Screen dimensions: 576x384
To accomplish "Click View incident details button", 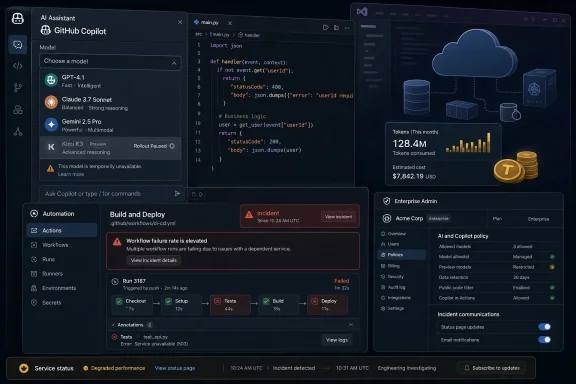I will click(x=154, y=260).
